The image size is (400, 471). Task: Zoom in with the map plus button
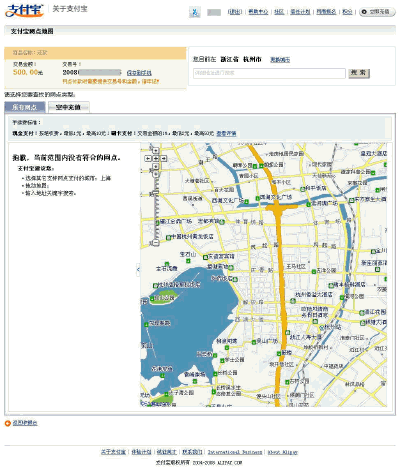(x=156, y=174)
